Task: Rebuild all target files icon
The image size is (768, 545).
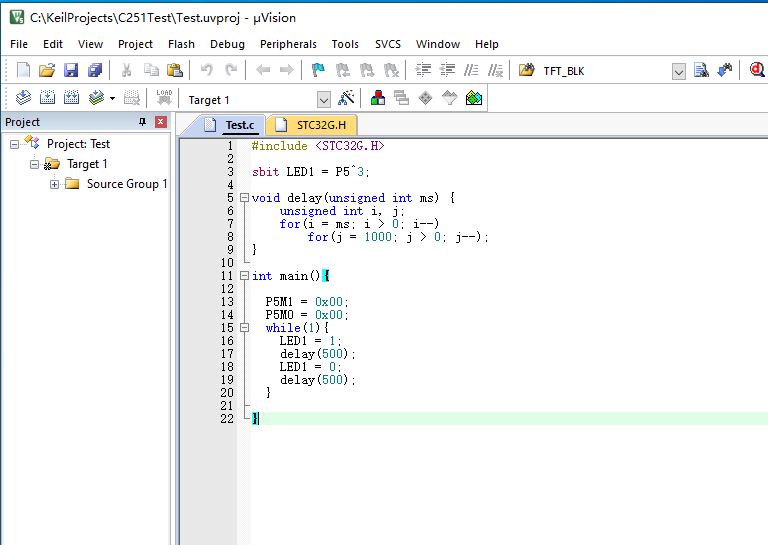Action: (x=72, y=98)
